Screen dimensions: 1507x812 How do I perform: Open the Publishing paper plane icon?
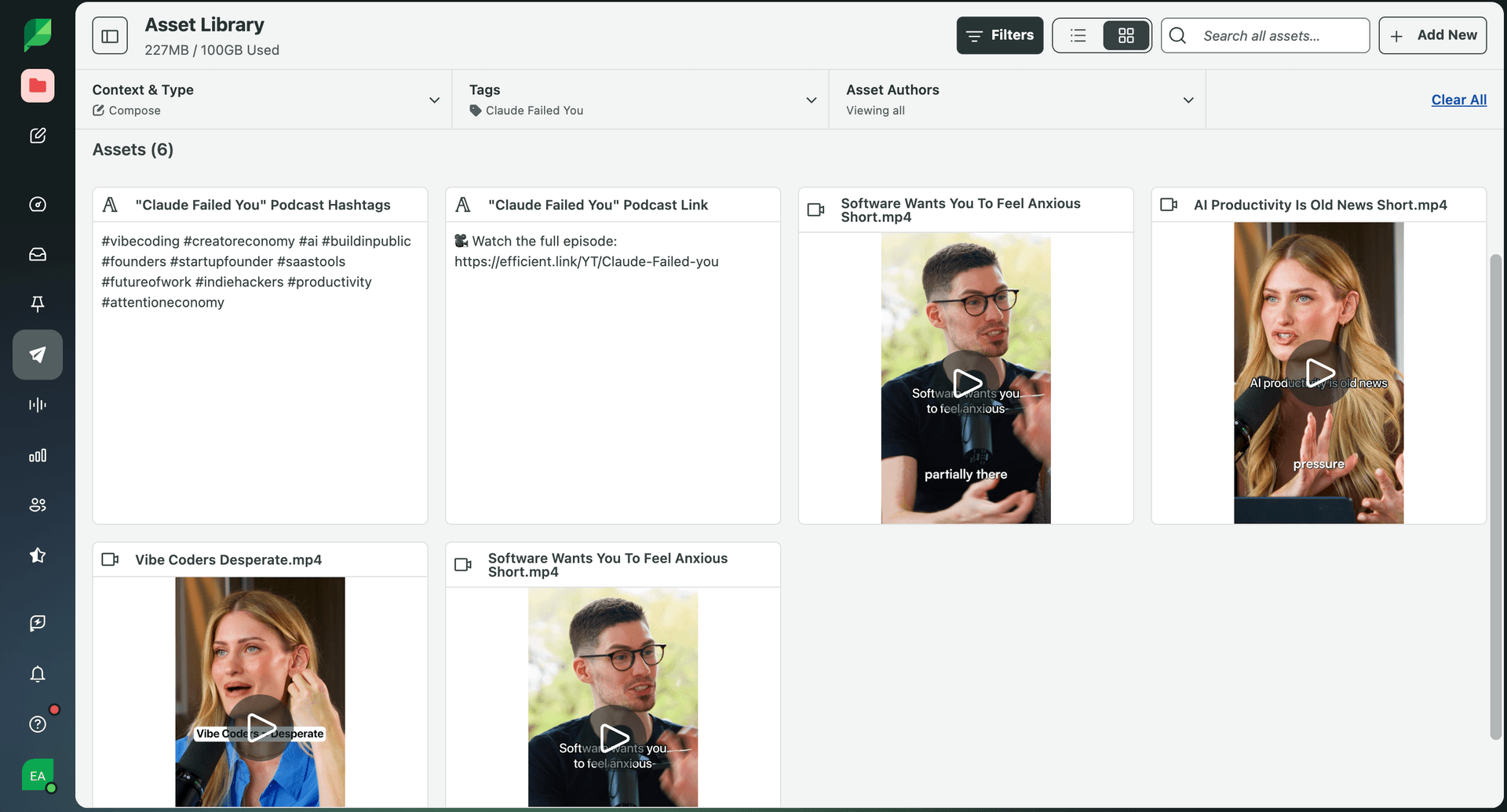click(38, 355)
